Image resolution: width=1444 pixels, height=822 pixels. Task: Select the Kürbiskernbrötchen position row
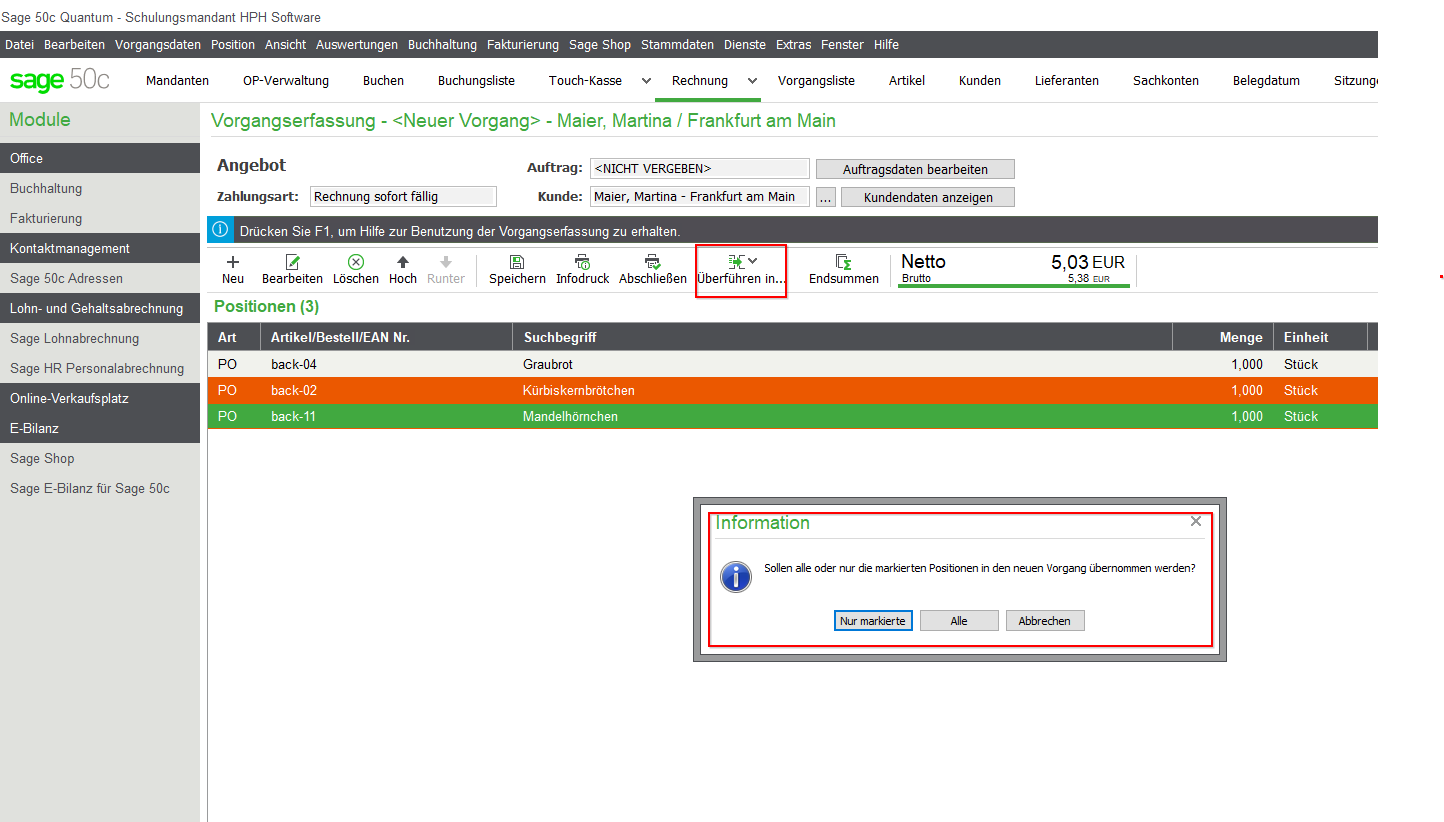[x=792, y=390]
